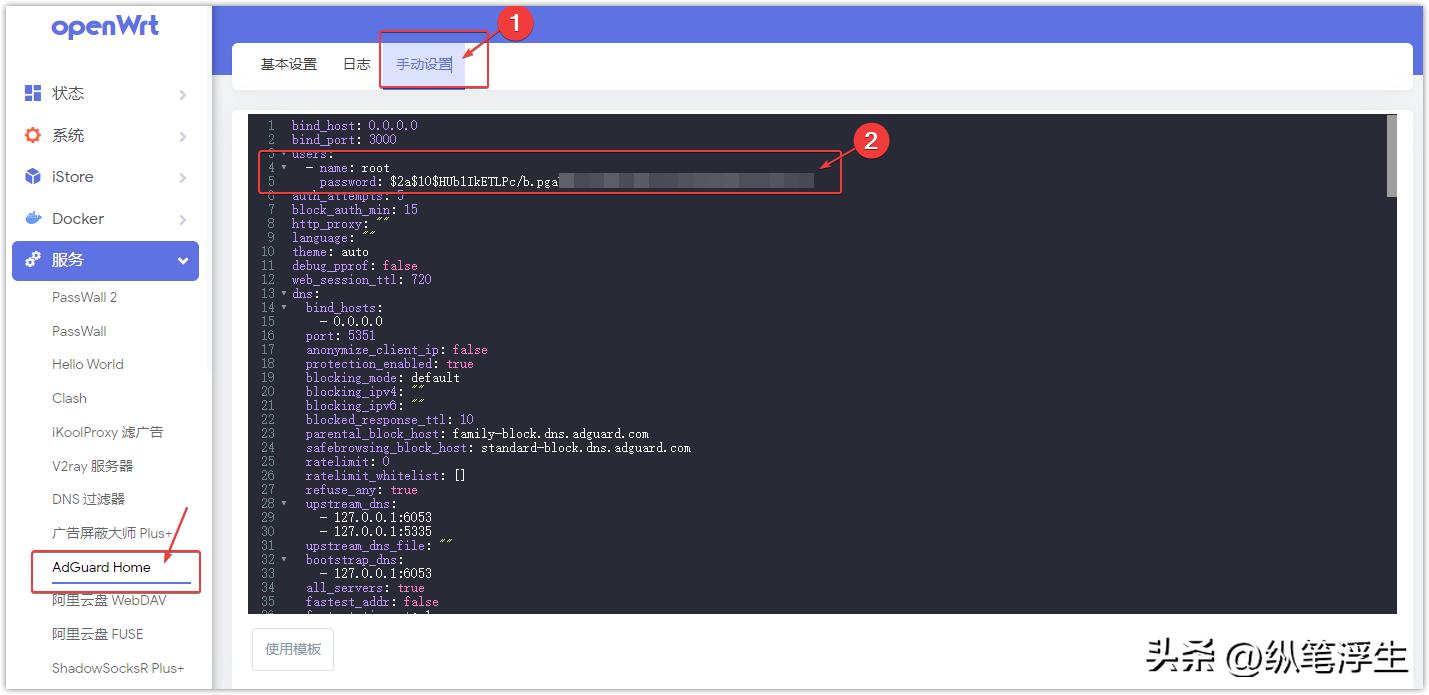Viewport: 1429px width, 695px height.
Task: Collapse the 服务 section
Action: (182, 260)
